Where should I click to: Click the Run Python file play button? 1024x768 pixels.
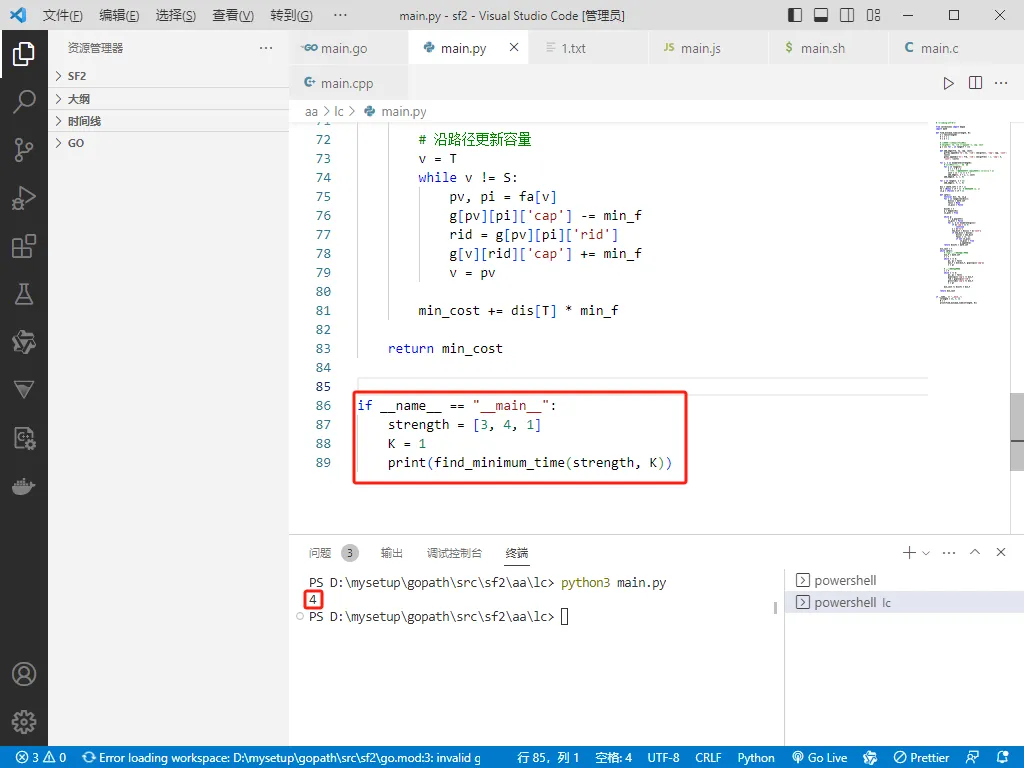(x=948, y=83)
